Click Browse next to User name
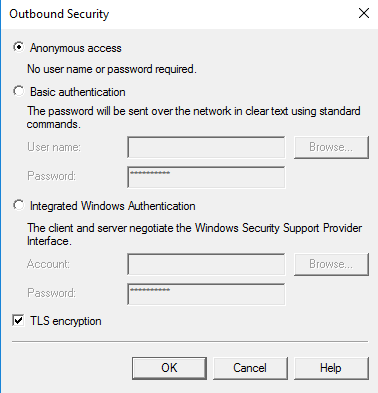378x393 pixels. (331, 147)
